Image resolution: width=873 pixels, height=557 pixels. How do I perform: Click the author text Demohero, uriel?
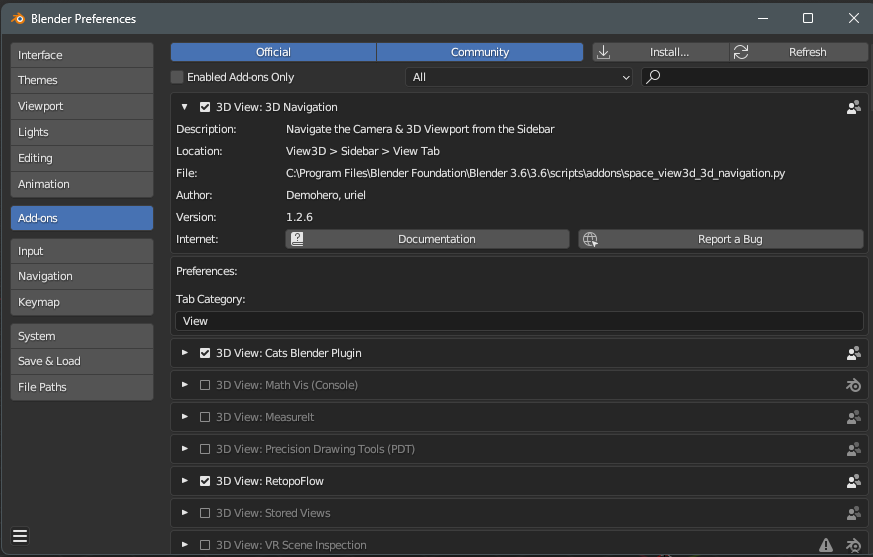tap(326, 196)
